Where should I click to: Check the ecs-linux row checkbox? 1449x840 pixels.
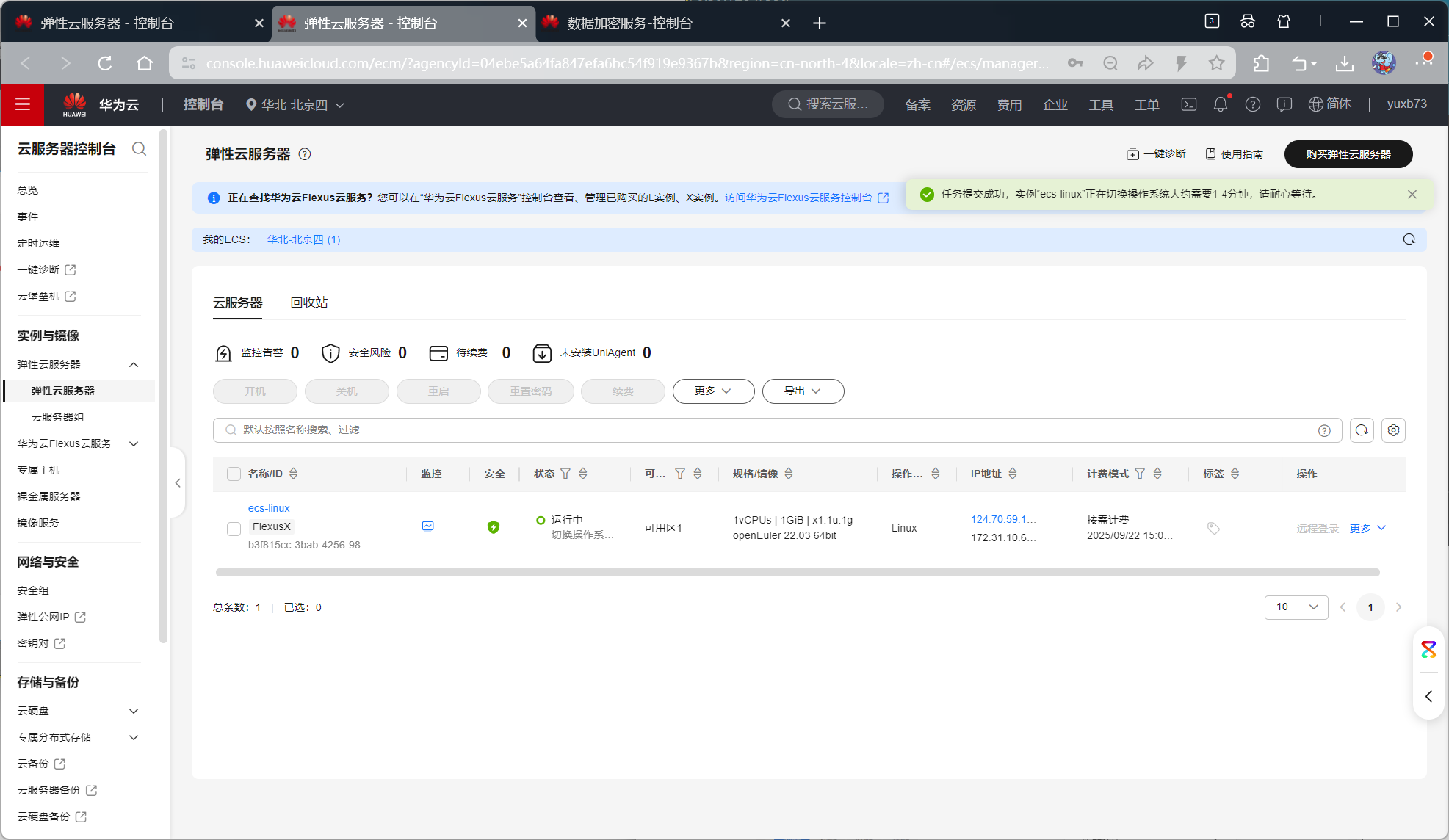[234, 528]
